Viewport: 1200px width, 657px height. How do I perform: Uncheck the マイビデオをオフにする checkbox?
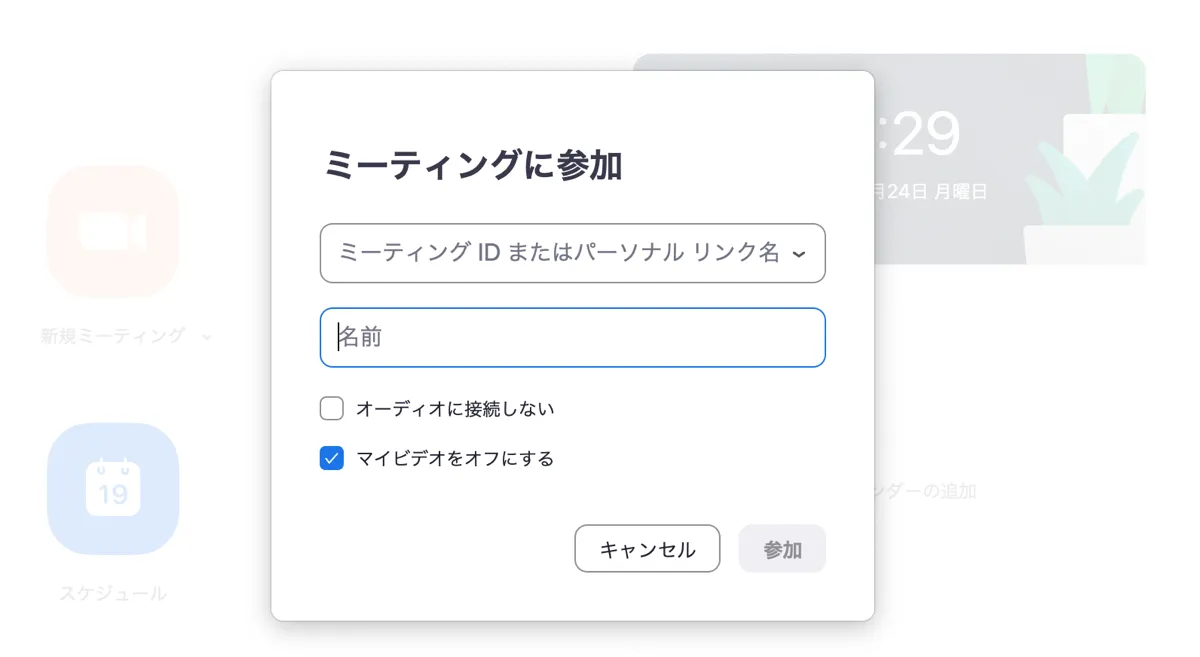tap(332, 458)
